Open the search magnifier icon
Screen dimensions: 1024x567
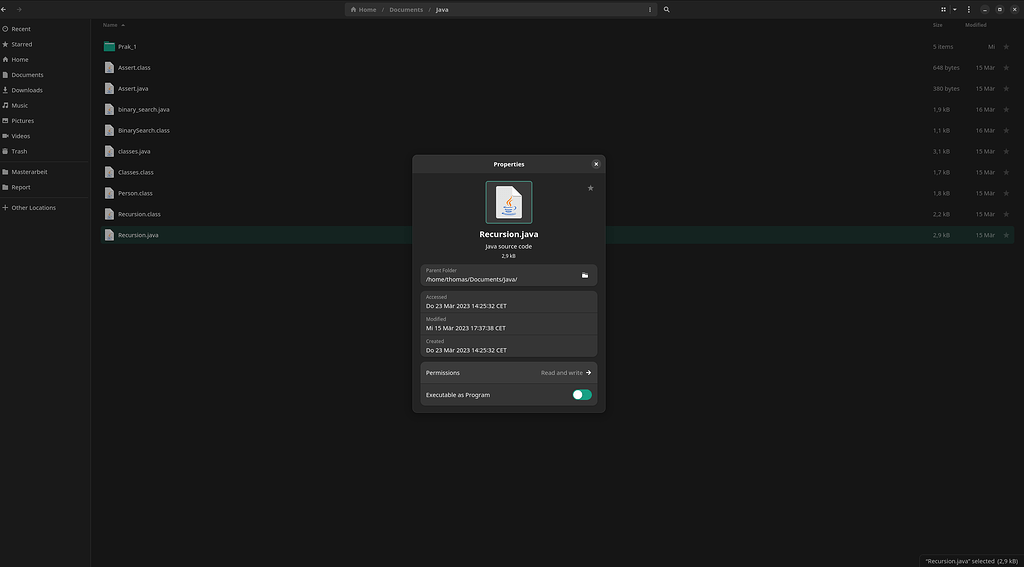667,9
